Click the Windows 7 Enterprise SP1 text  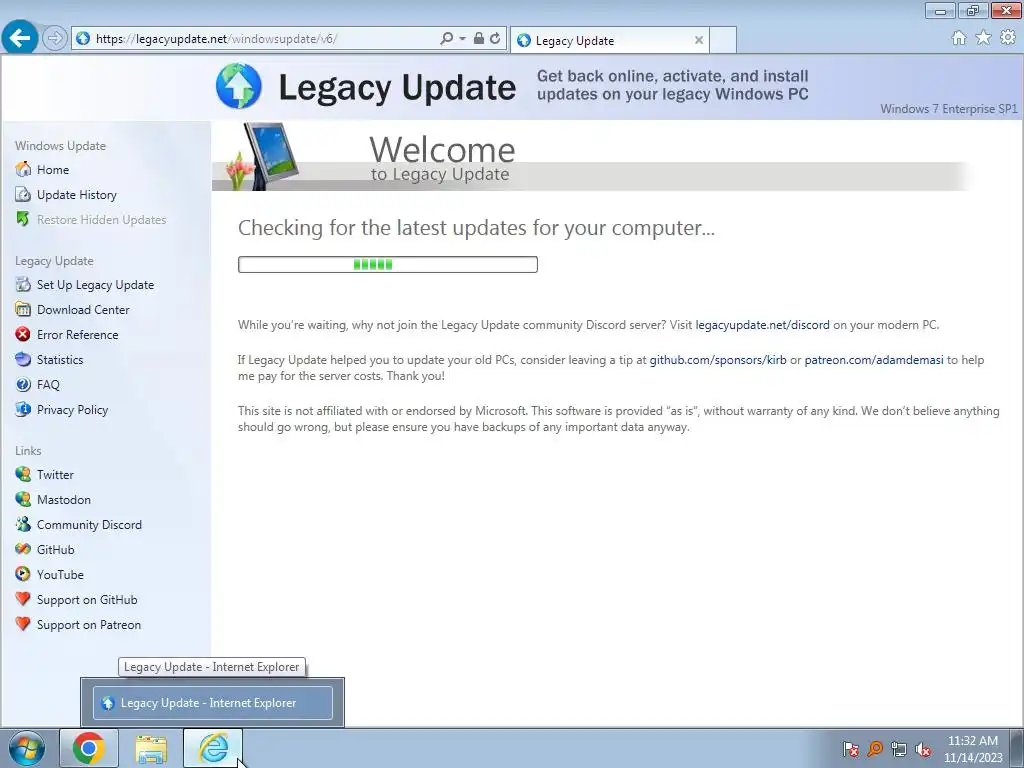948,108
